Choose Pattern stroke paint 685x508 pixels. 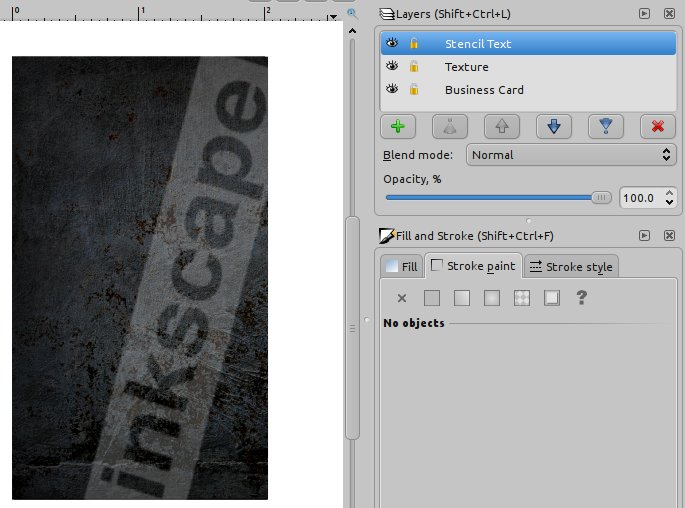point(522,298)
